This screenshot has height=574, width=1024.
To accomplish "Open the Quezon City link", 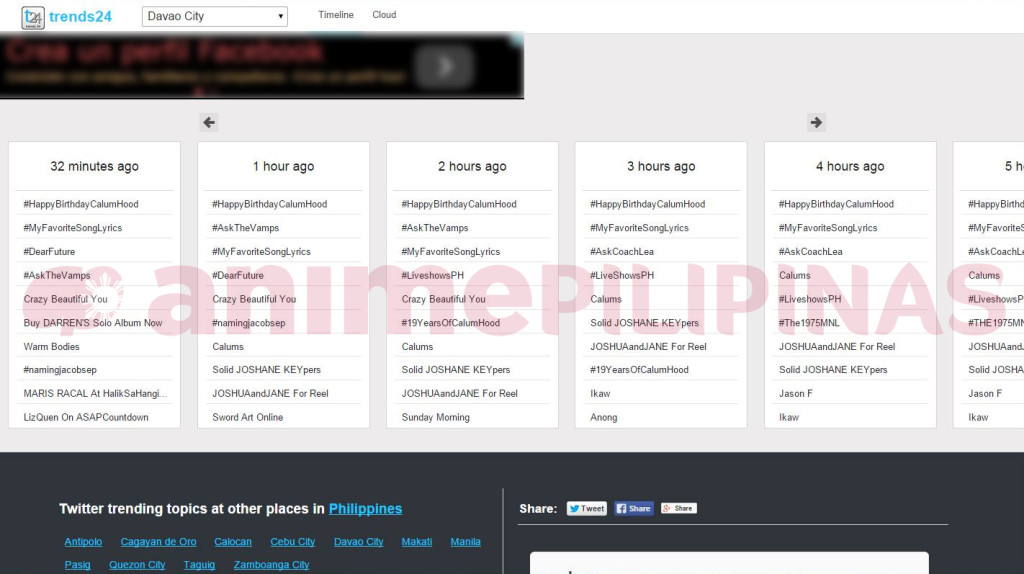I will point(137,565).
